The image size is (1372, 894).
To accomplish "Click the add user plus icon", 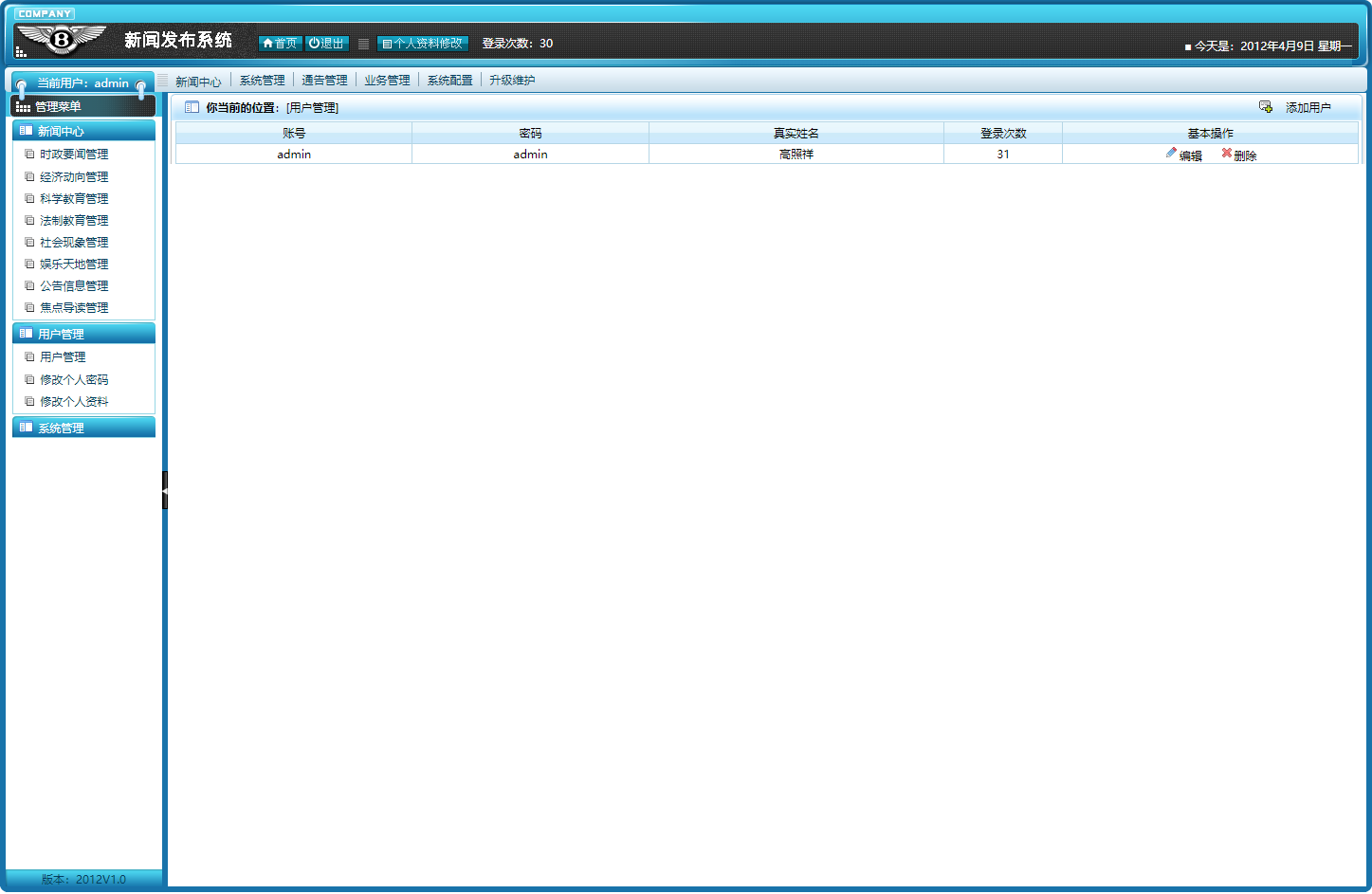I will point(1265,107).
